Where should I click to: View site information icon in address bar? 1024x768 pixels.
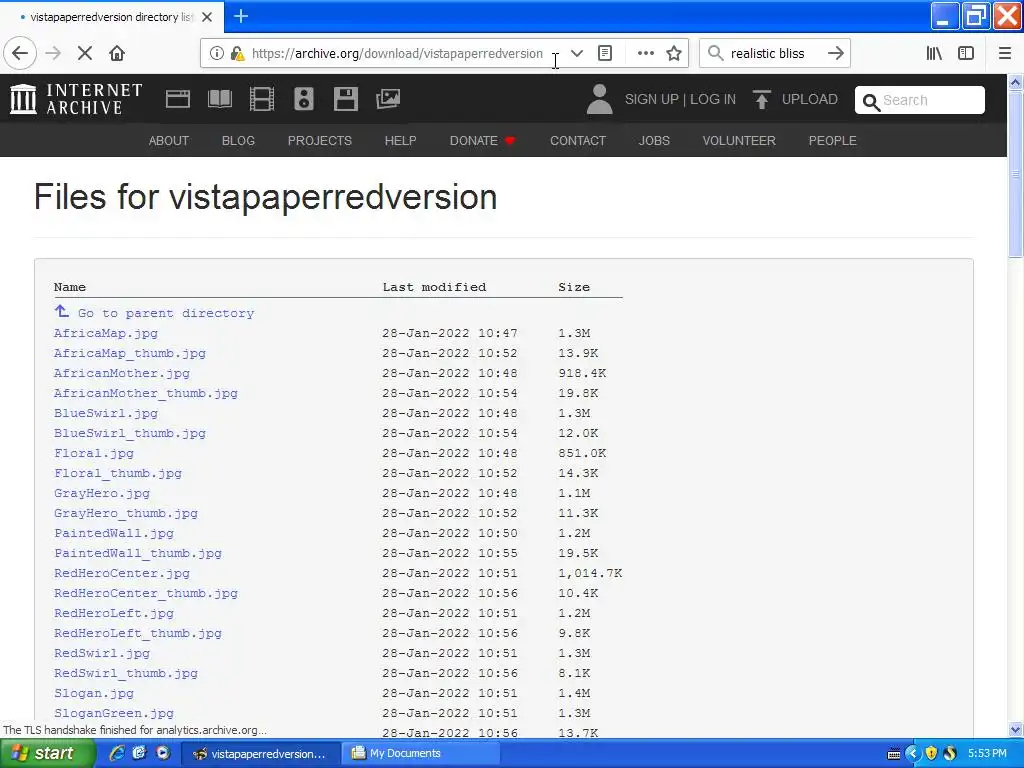point(217,54)
